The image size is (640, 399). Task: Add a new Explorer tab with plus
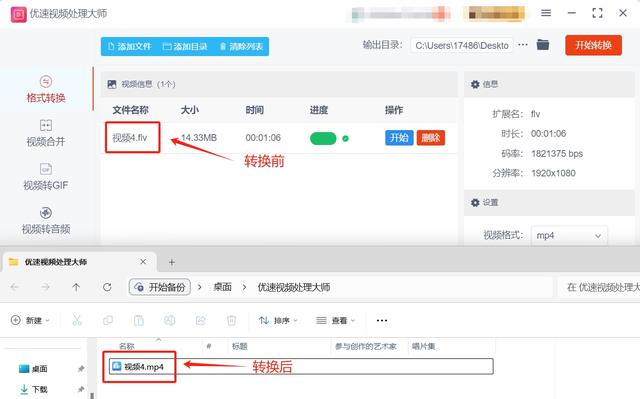[172, 262]
